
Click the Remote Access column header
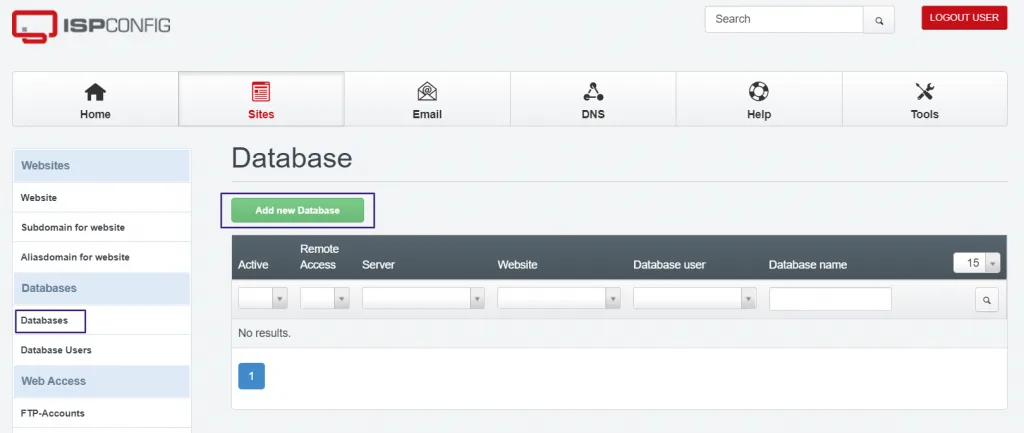point(319,257)
